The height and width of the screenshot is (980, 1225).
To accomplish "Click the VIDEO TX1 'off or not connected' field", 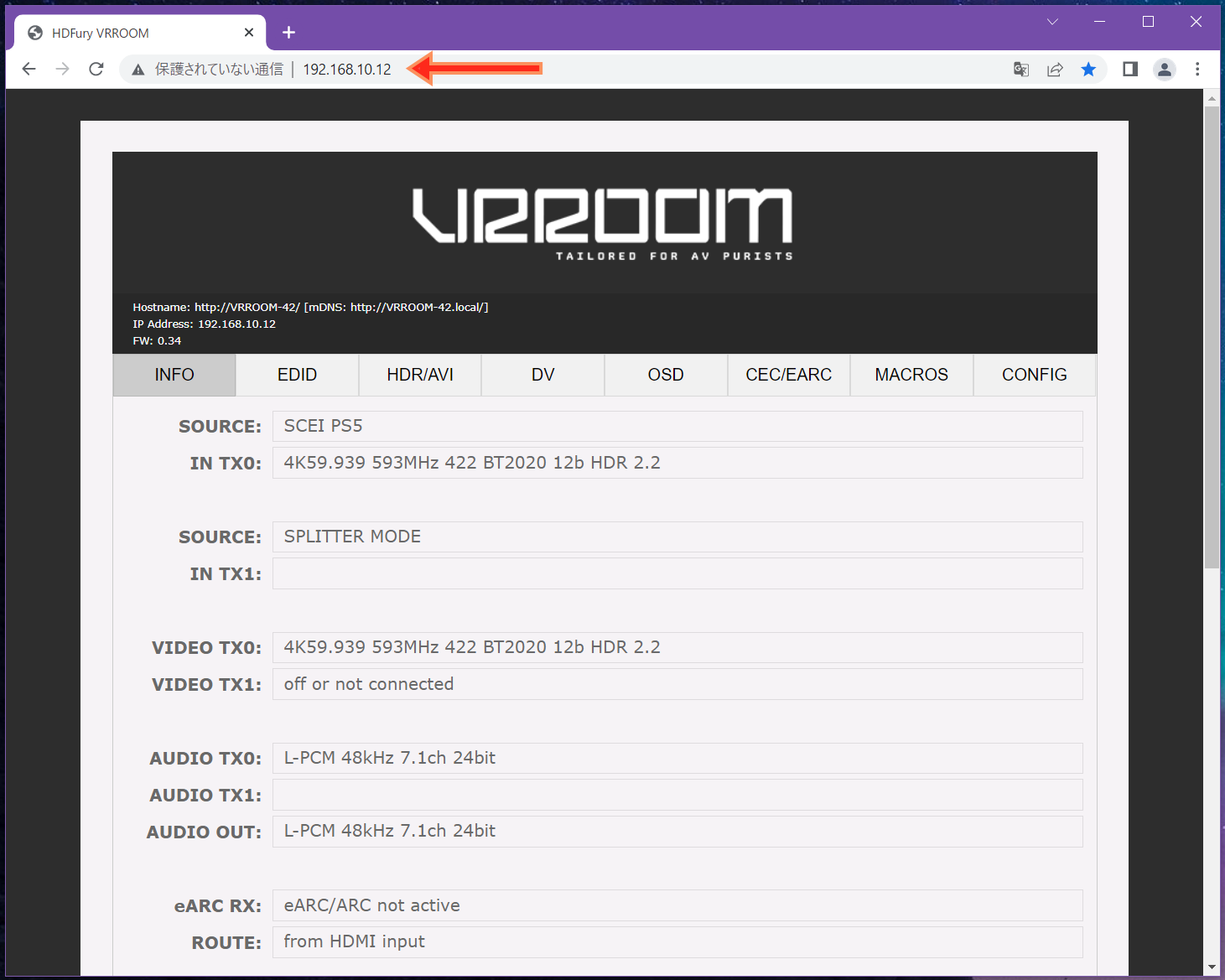I will [677, 684].
